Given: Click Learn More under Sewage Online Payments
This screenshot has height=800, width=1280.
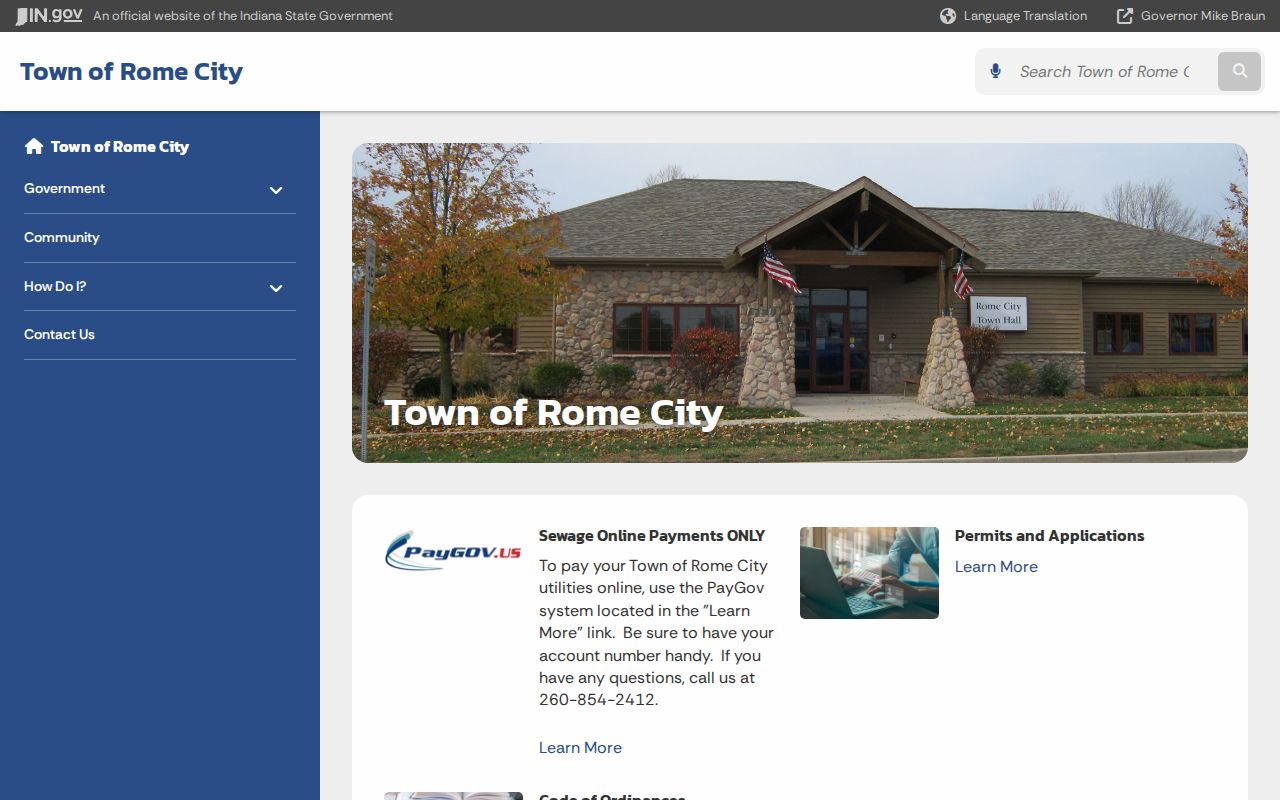Looking at the screenshot, I should pos(580,747).
